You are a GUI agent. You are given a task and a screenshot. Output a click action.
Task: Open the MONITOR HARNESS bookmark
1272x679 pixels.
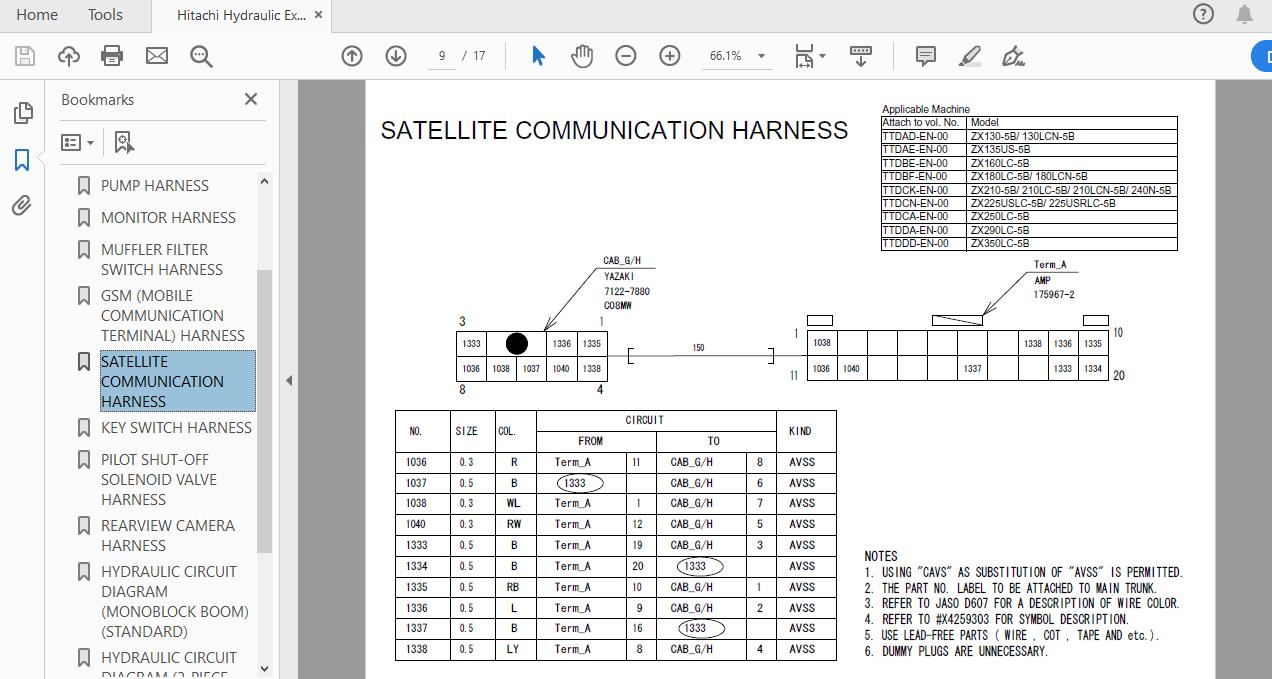click(x=168, y=217)
